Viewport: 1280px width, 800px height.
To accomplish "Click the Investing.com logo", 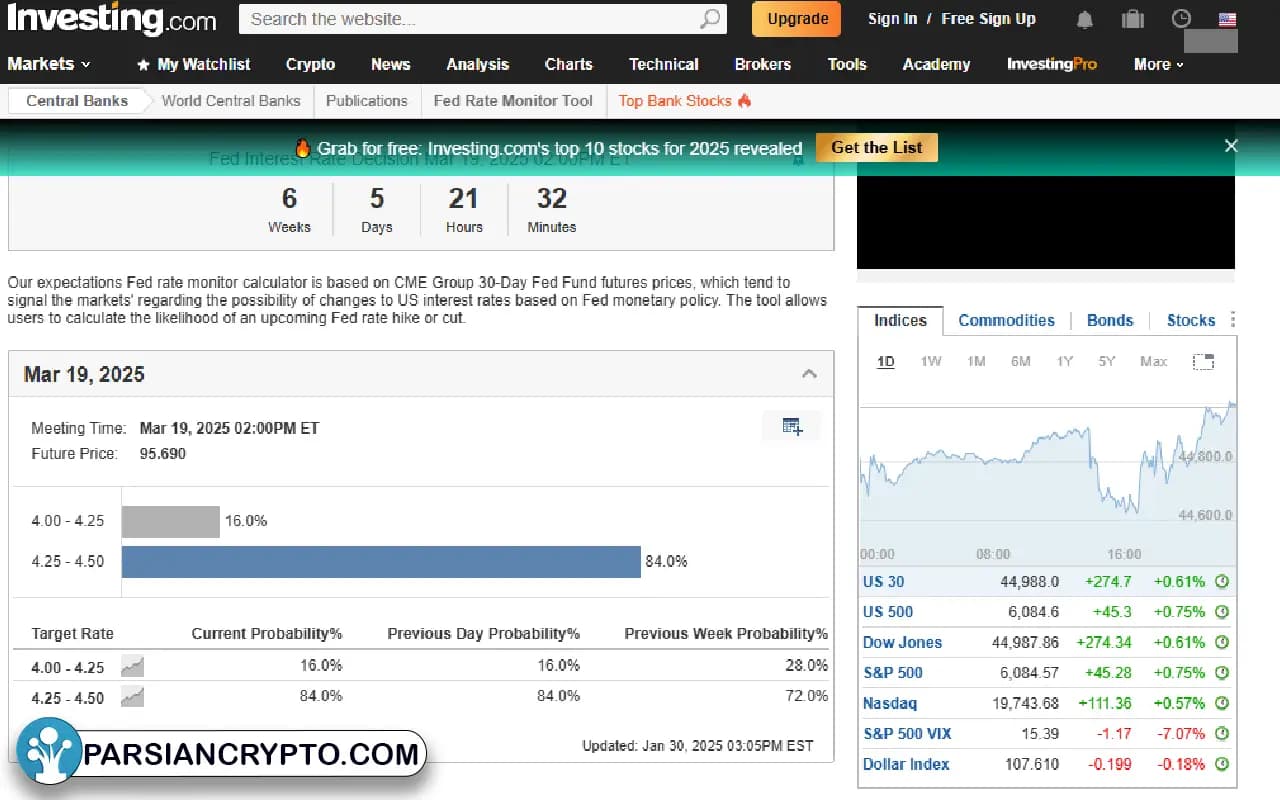I will 111,19.
